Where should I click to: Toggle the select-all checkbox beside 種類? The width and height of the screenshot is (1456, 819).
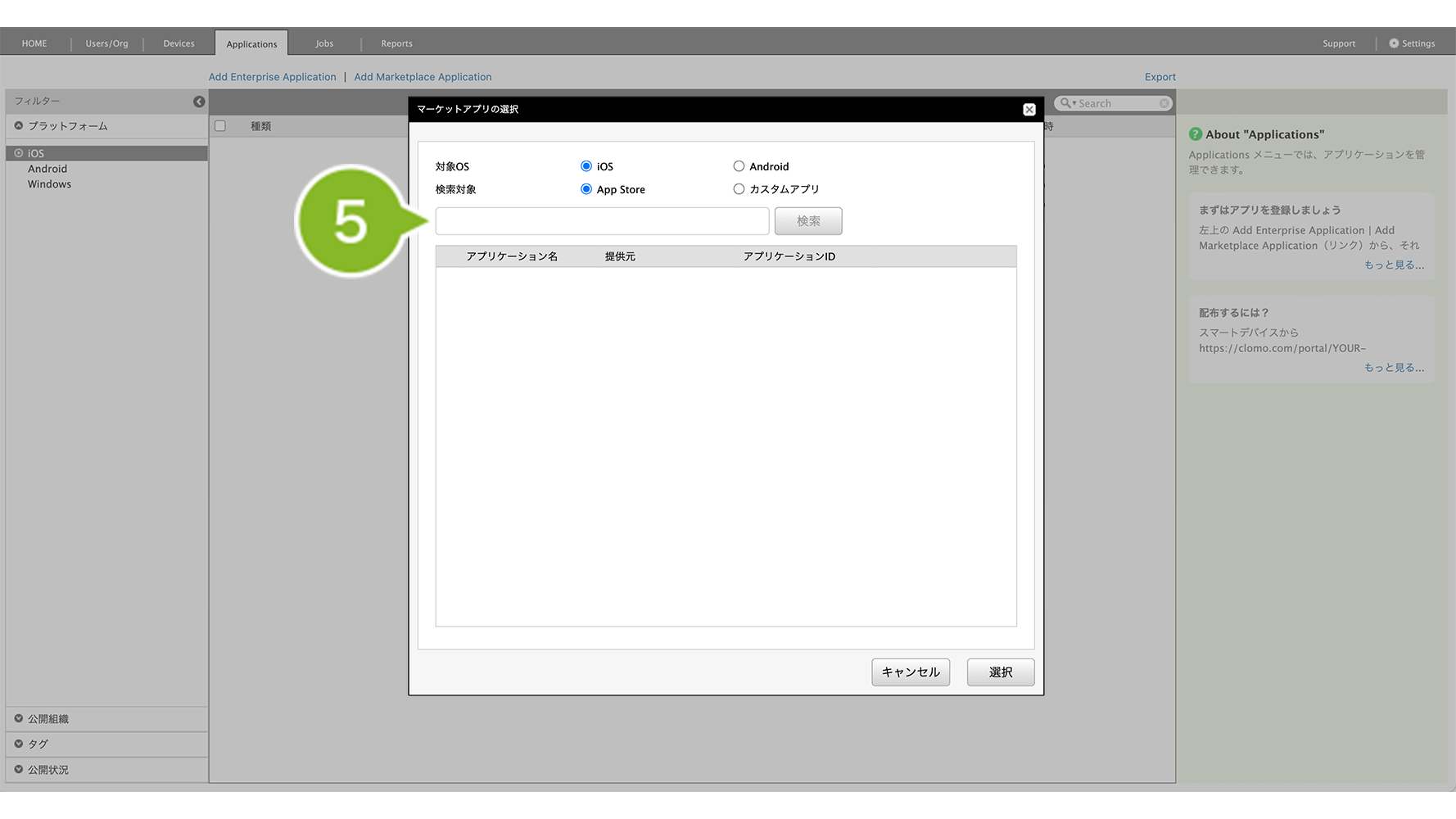(x=220, y=126)
